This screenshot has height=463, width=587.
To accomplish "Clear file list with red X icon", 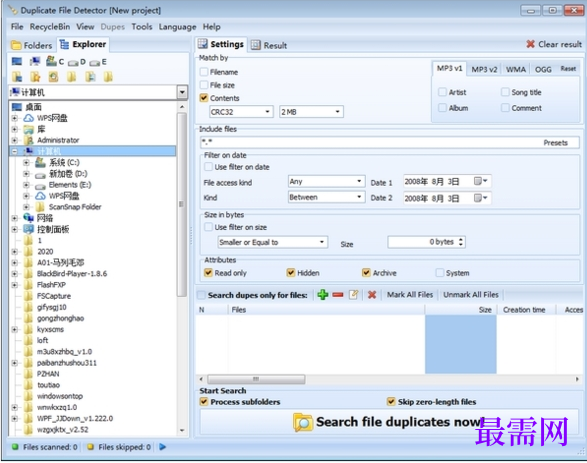I will point(372,295).
